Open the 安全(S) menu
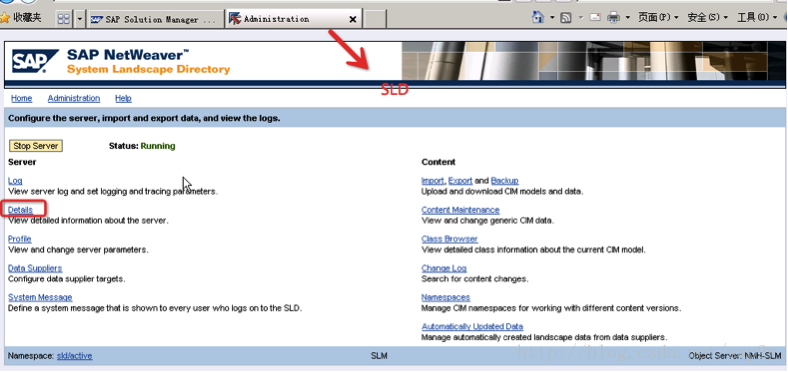Screen dimensions: 788x372 pyautogui.click(x=707, y=18)
